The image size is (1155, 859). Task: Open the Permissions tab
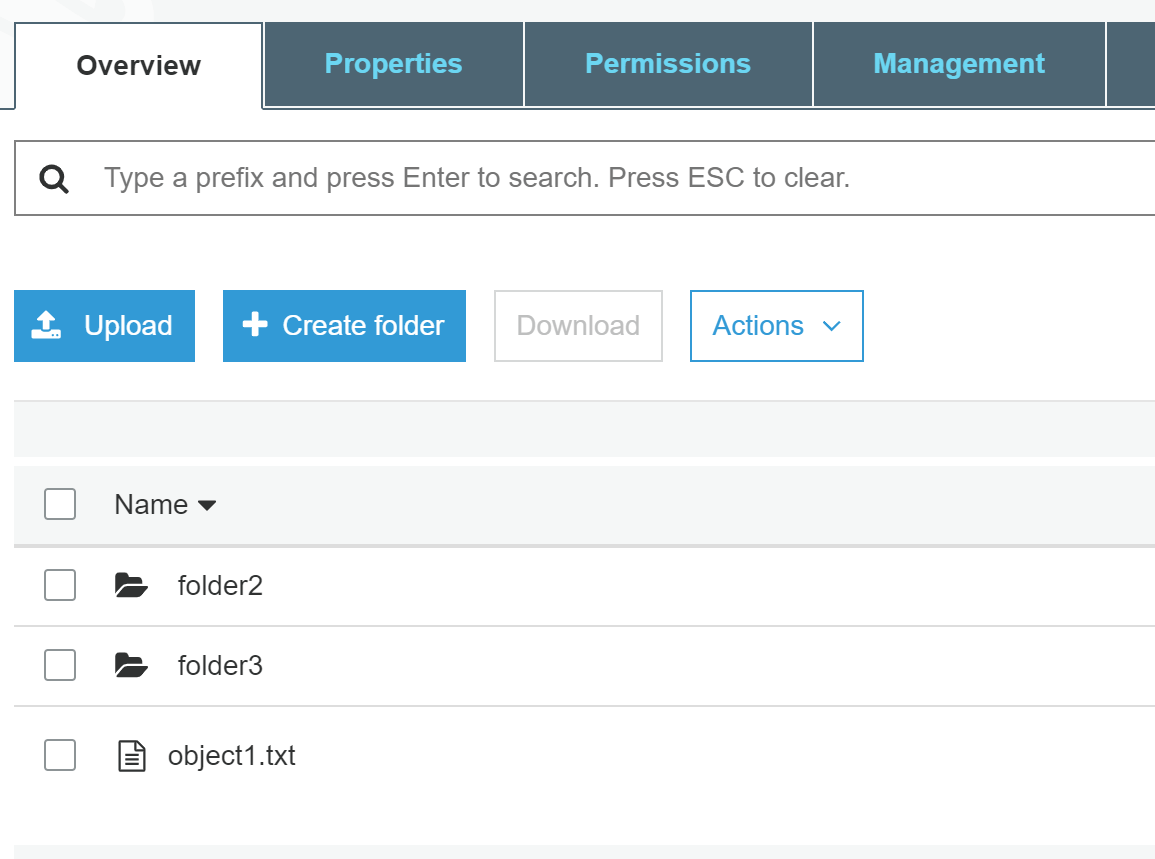pyautogui.click(x=667, y=64)
